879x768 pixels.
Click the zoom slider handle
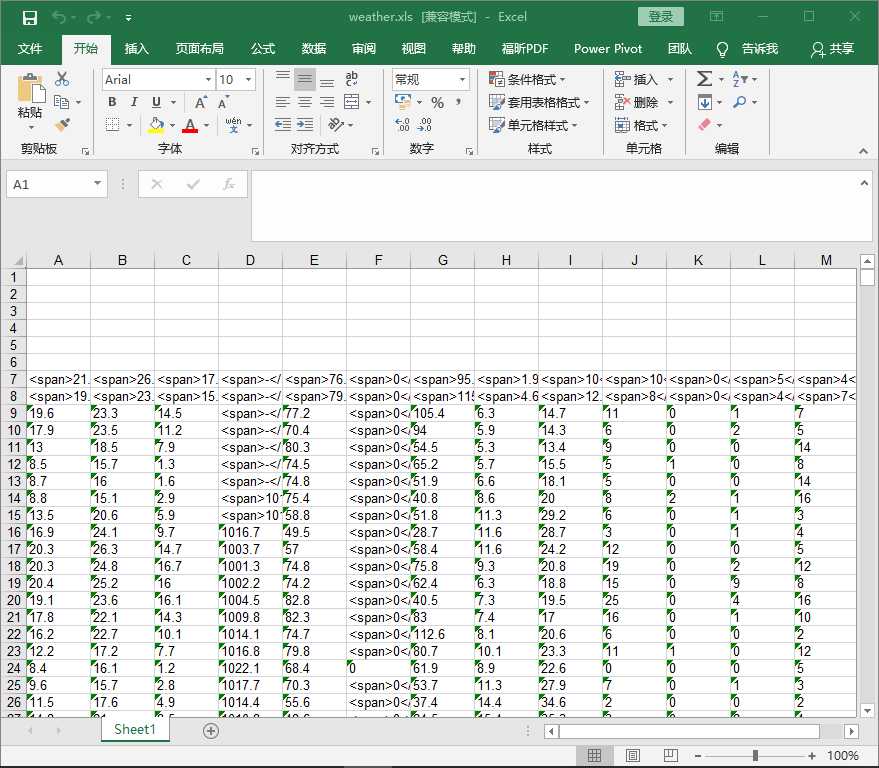[755, 756]
